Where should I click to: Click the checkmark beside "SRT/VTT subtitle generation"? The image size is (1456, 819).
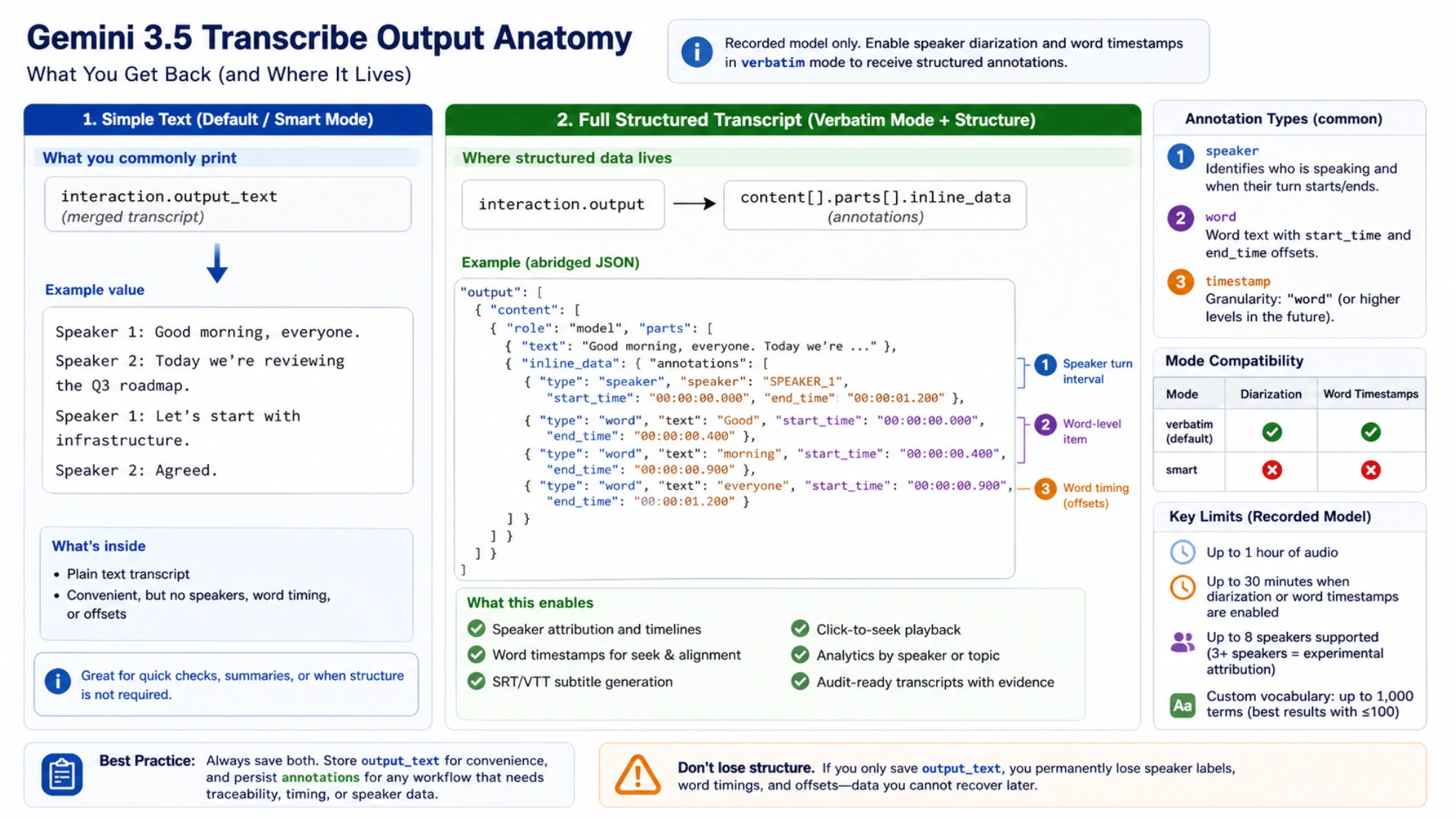pos(477,681)
